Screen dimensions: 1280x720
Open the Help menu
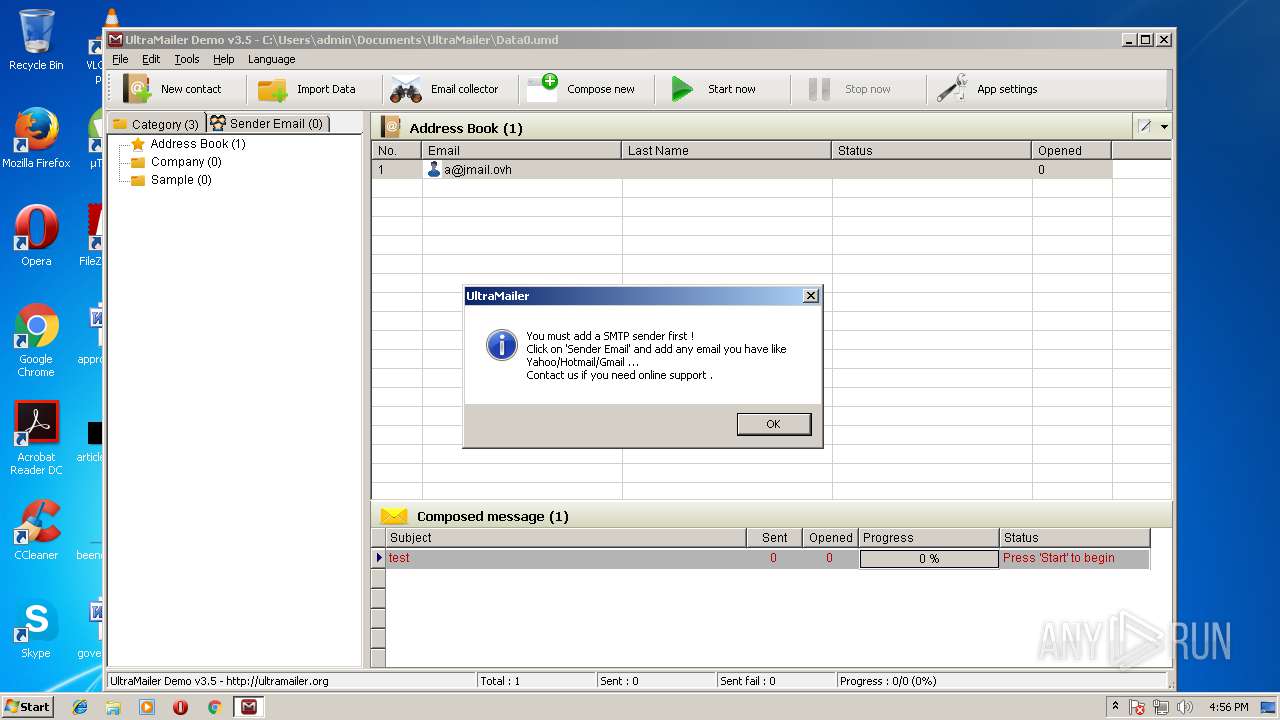pos(223,59)
